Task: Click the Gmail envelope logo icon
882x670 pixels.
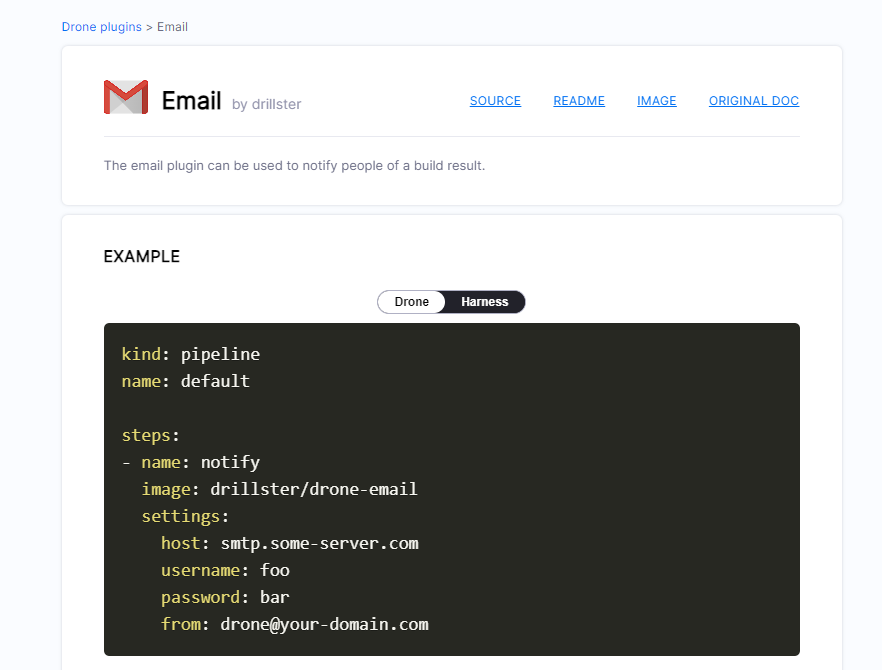Action: (126, 97)
